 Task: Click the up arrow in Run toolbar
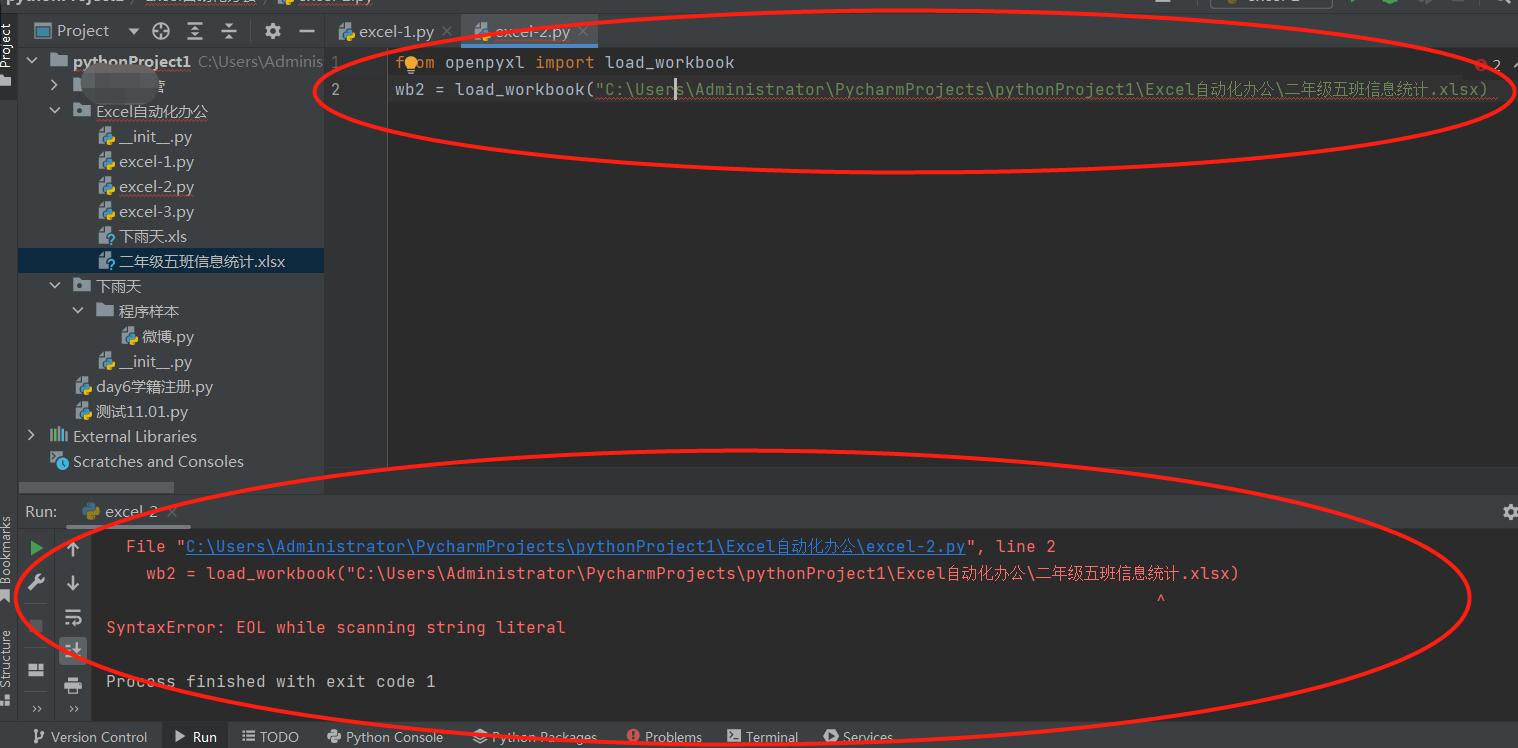pyautogui.click(x=73, y=548)
